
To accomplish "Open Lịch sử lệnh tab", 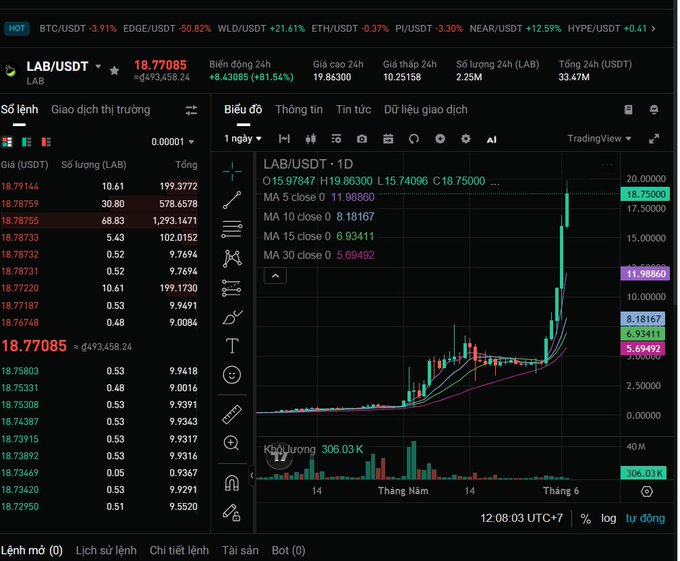I will point(106,551).
